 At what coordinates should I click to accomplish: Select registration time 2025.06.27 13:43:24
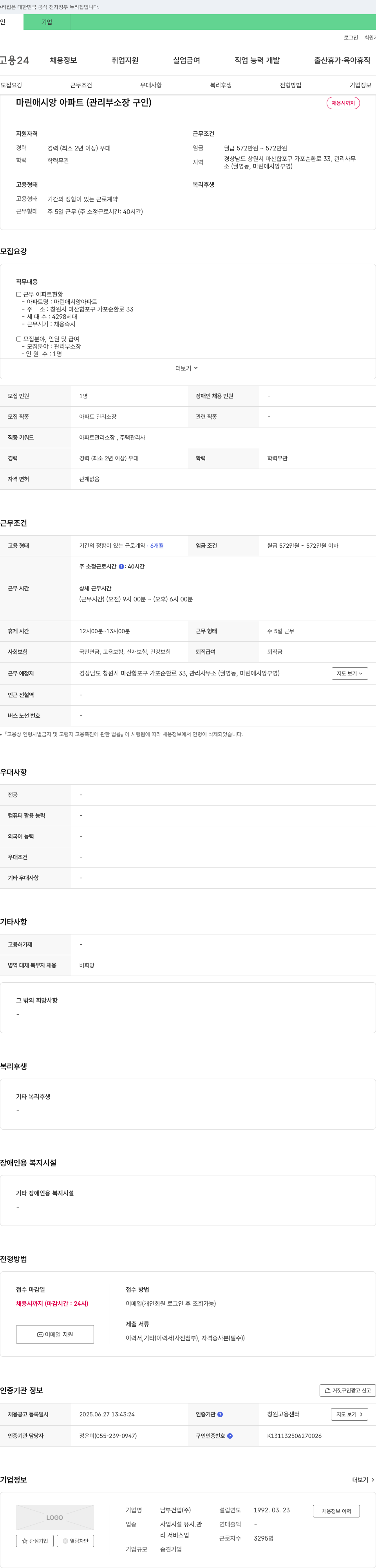pyautogui.click(x=107, y=1414)
